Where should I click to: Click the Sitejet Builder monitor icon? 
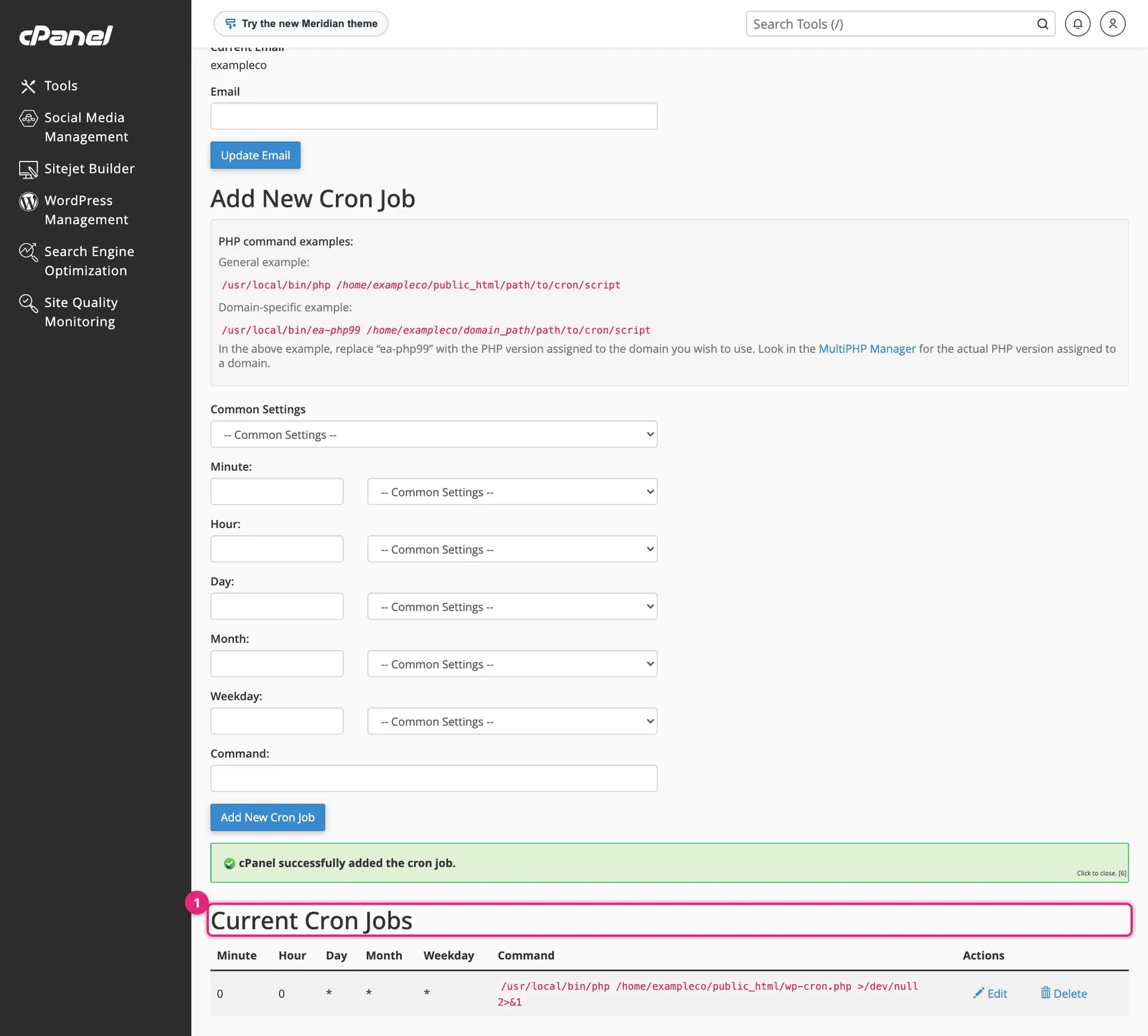(x=28, y=170)
